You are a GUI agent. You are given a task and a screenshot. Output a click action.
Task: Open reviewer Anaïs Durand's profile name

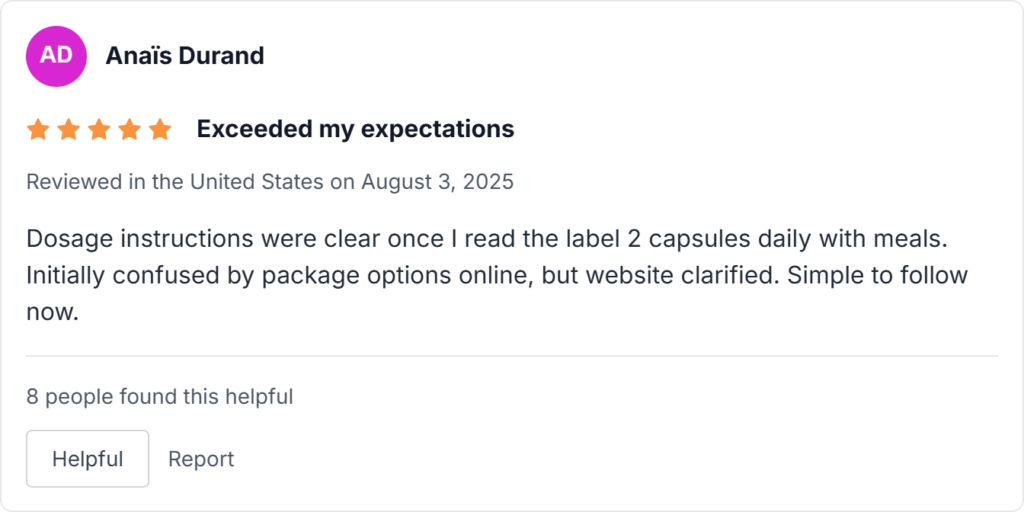[185, 56]
